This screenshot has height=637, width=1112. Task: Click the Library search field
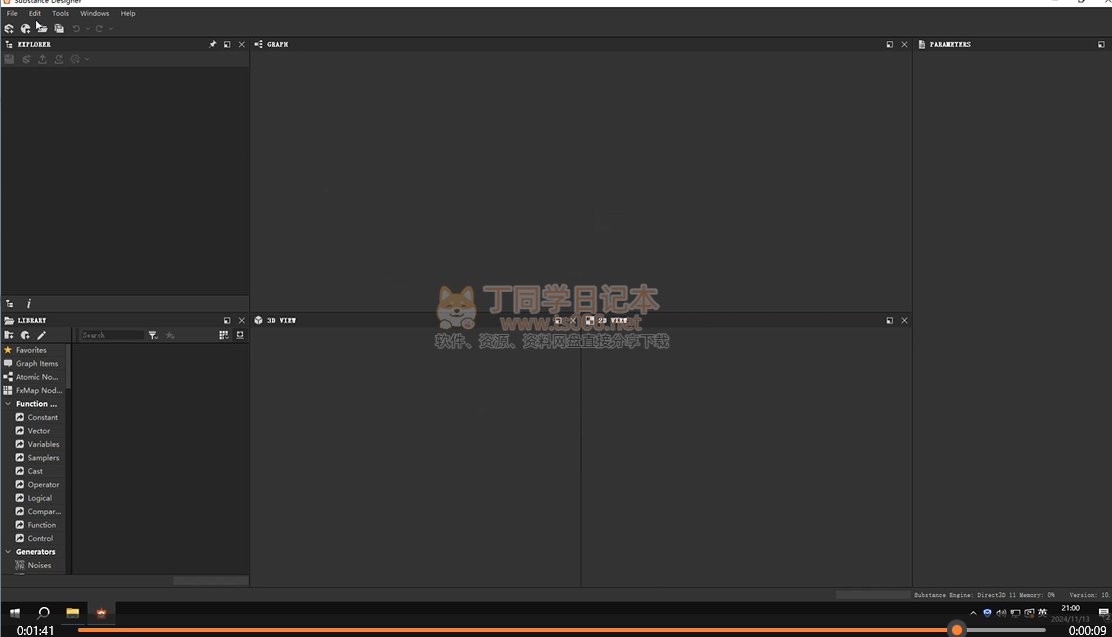(111, 335)
